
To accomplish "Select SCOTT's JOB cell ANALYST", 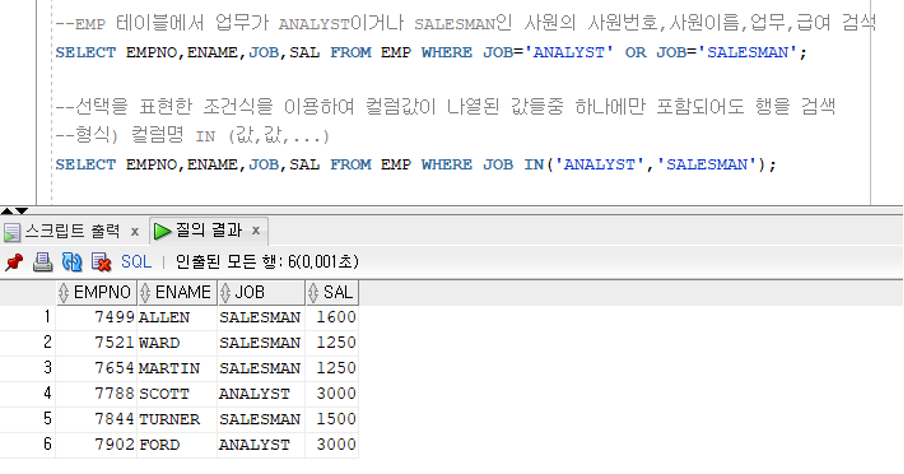I will (x=261, y=394).
